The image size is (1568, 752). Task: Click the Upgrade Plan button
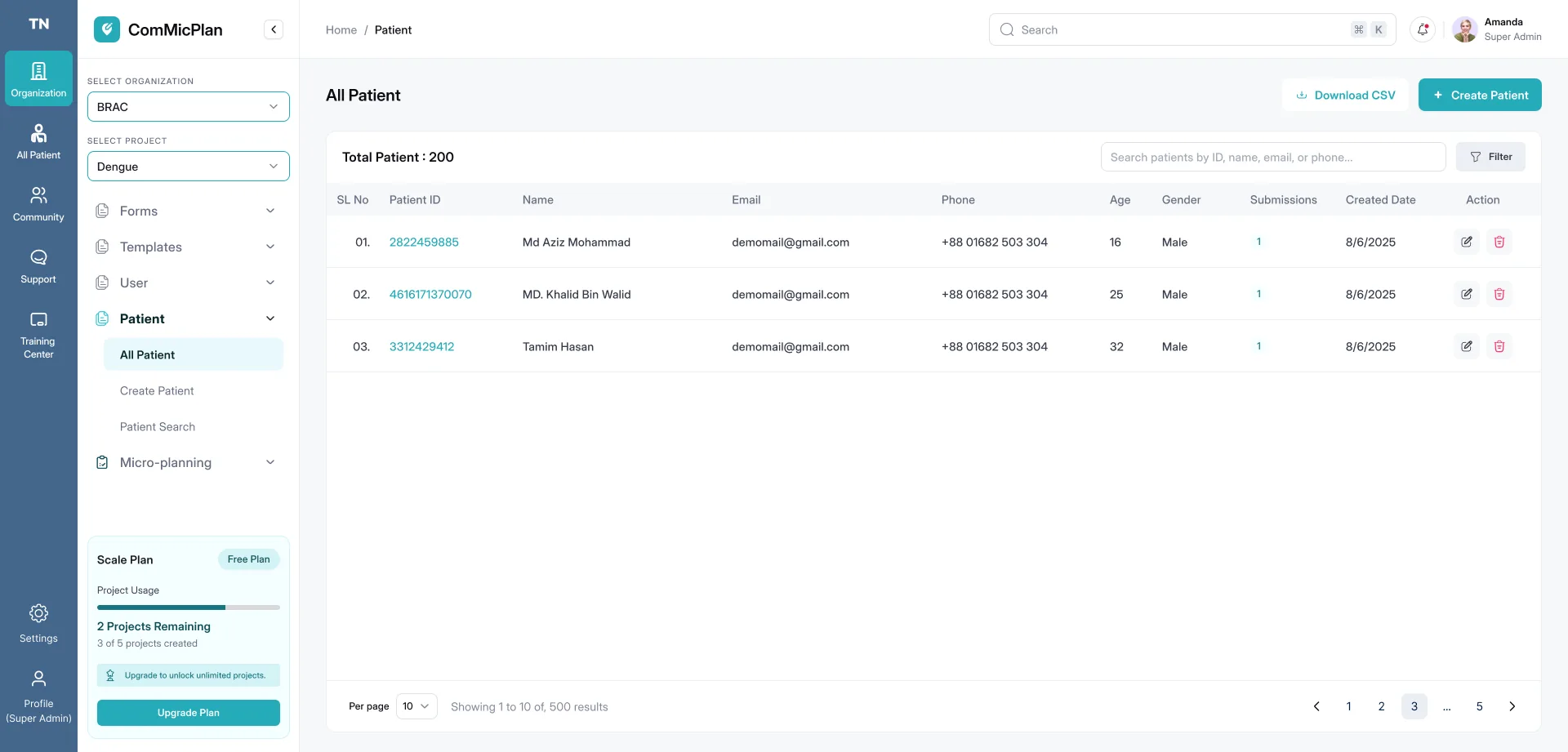[189, 713]
